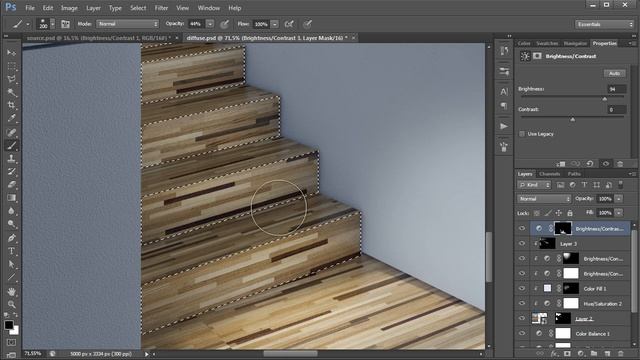
Task: Hide the Color Fill 1 layer
Action: [522, 289]
